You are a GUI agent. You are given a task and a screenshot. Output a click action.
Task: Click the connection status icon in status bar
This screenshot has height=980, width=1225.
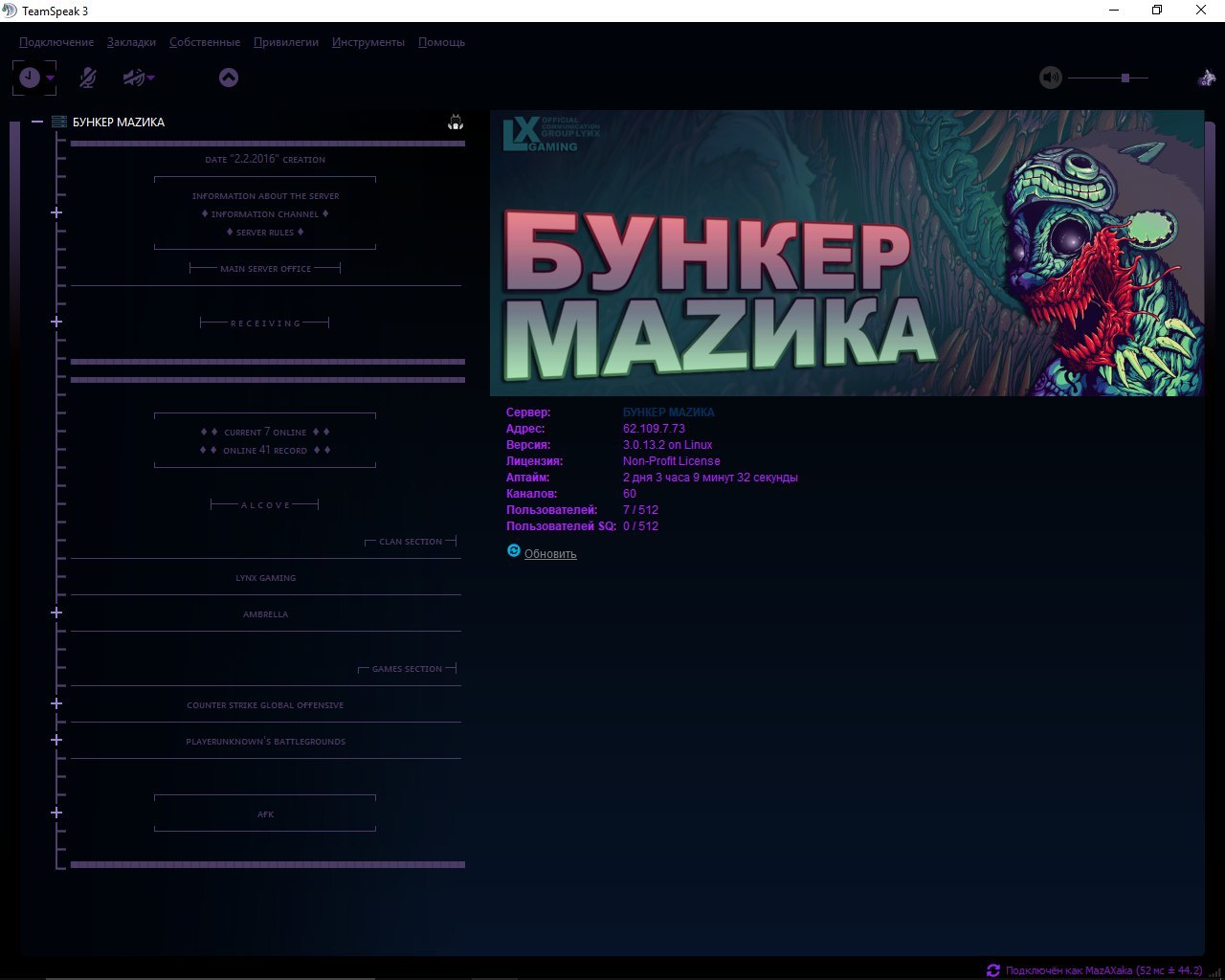[x=993, y=969]
